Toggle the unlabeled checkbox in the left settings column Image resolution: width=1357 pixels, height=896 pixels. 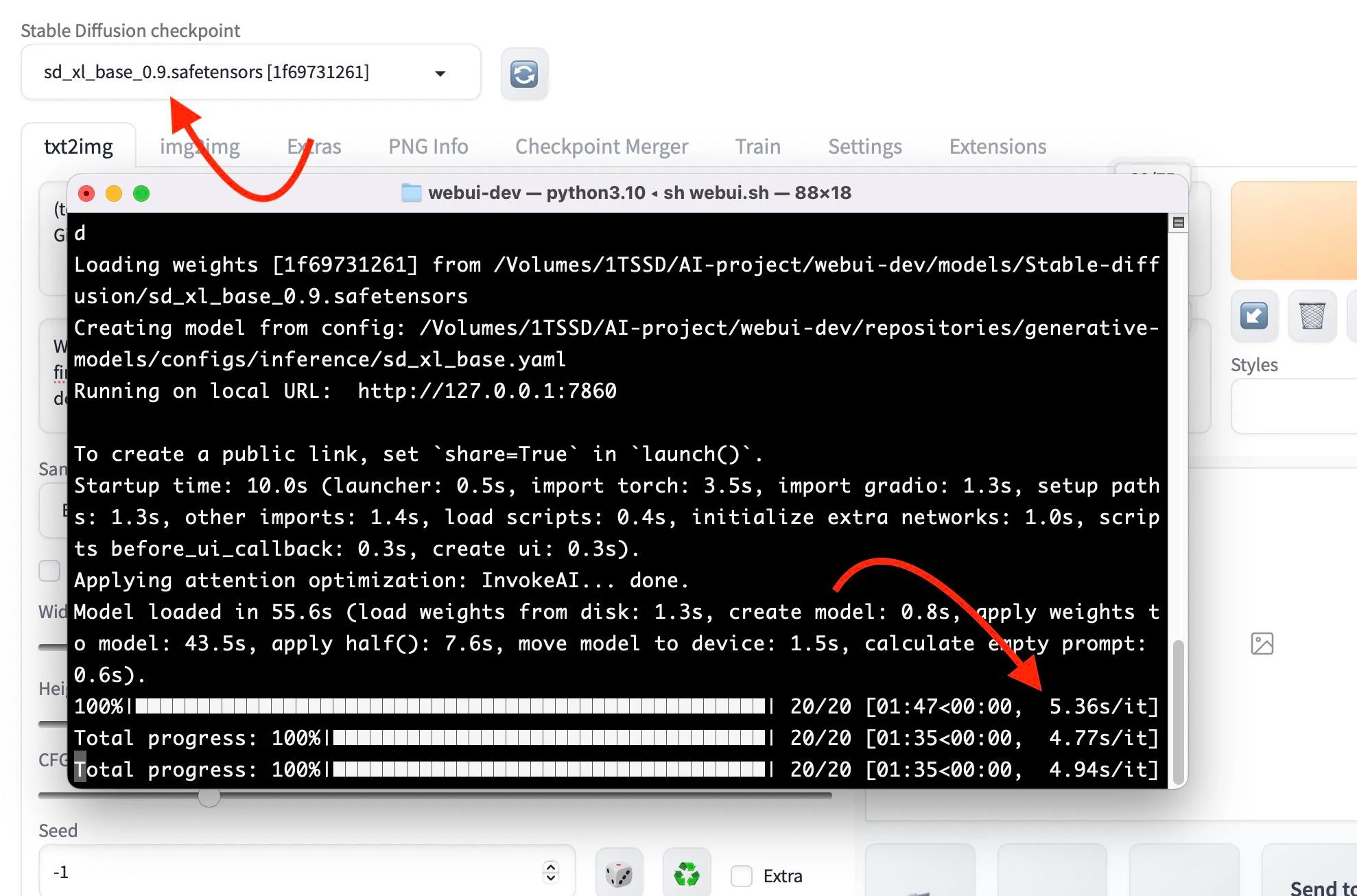pos(49,570)
